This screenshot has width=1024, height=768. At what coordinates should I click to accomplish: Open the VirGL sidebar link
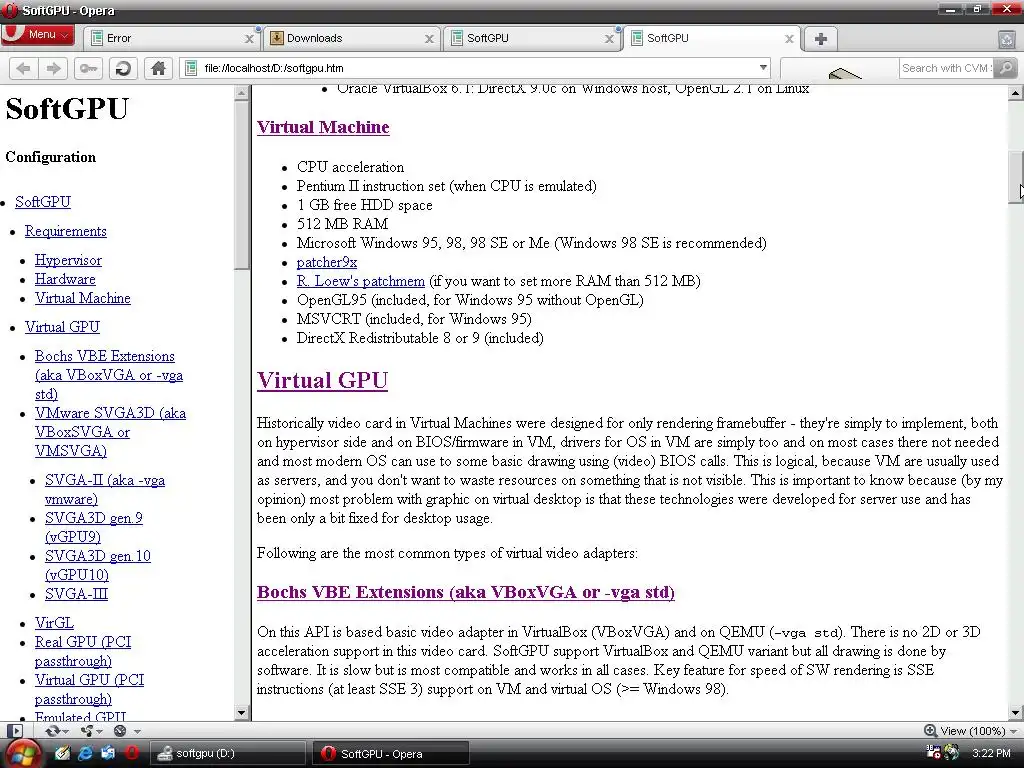(54, 622)
